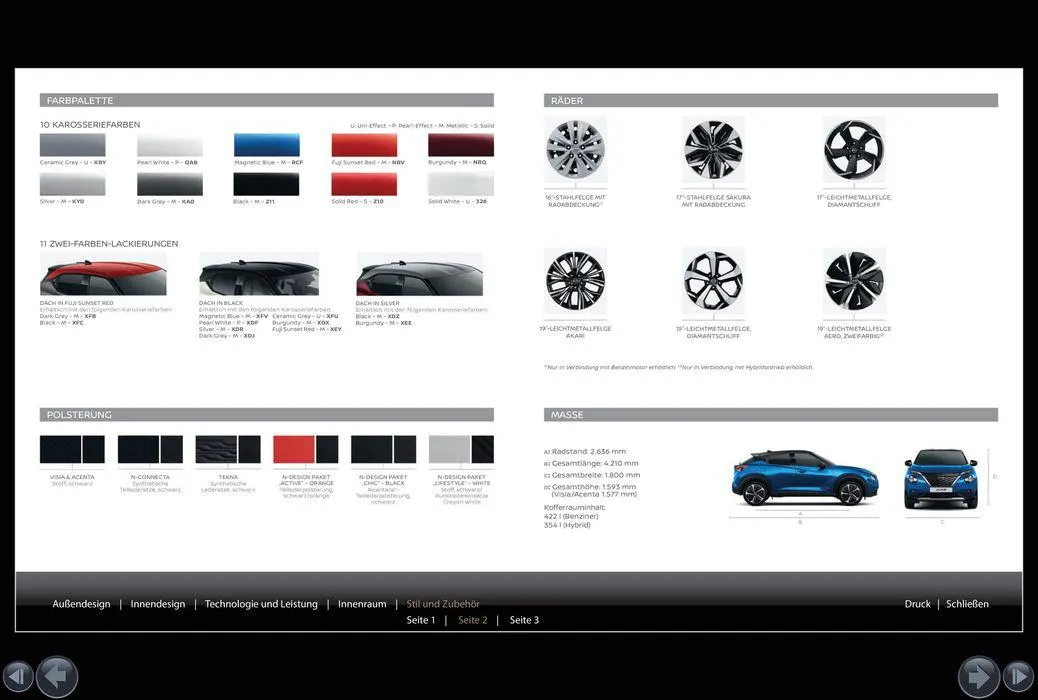Pick the Fuji Sunset Red swatch
Viewport: 1038px width, 700px height.
tap(364, 145)
